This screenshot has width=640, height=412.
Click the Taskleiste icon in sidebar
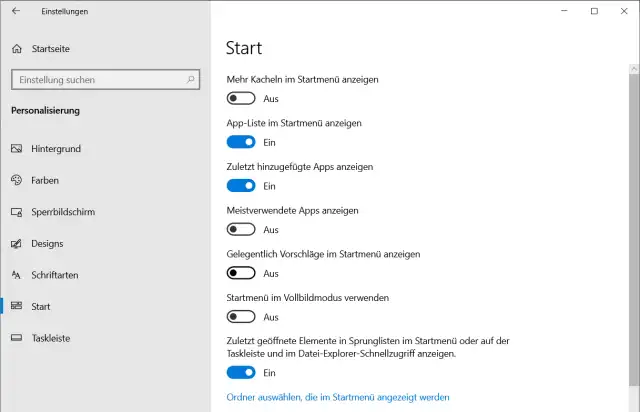16,338
